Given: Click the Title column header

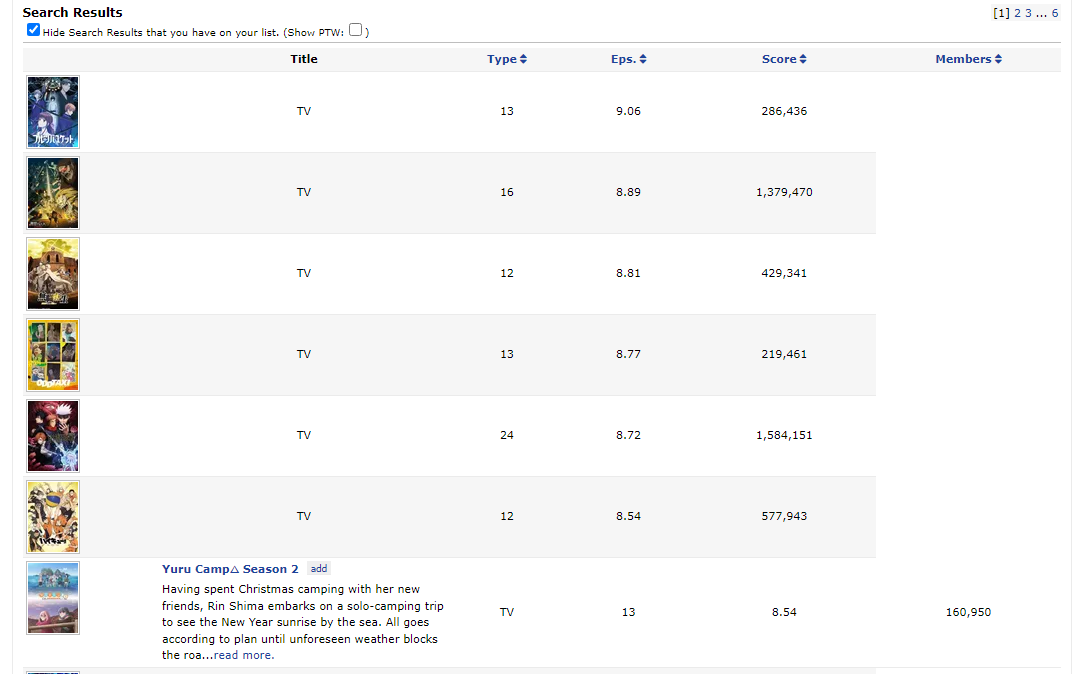Looking at the screenshot, I should click(x=304, y=59).
